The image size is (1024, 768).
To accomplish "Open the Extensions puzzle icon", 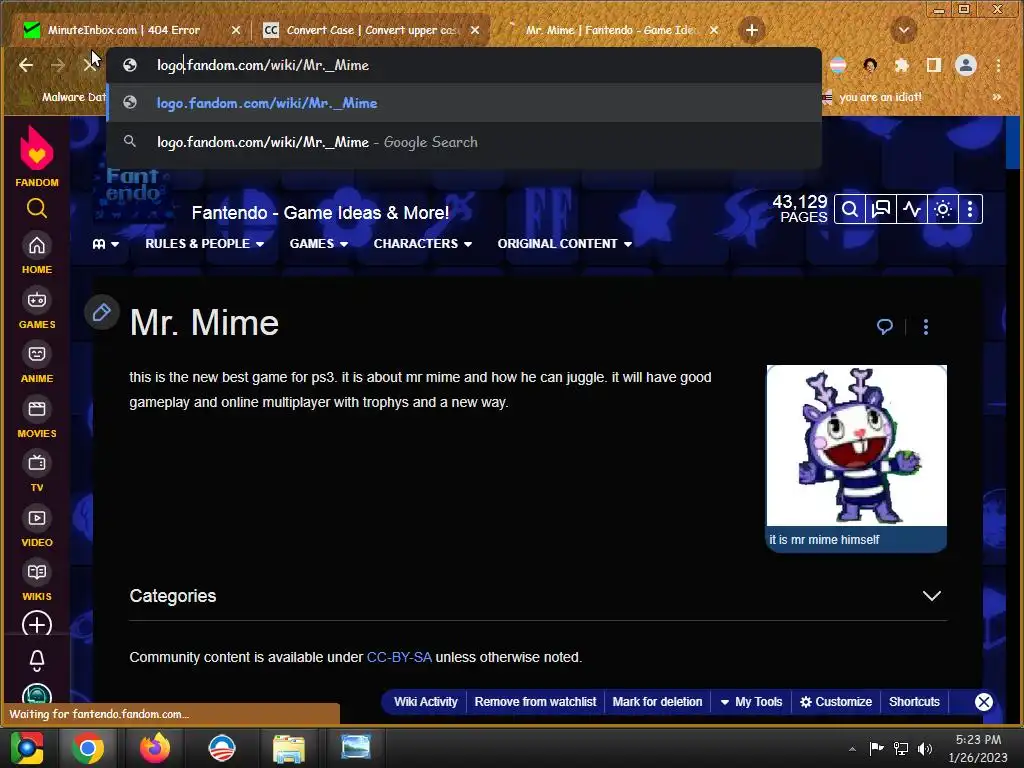I will [x=902, y=65].
